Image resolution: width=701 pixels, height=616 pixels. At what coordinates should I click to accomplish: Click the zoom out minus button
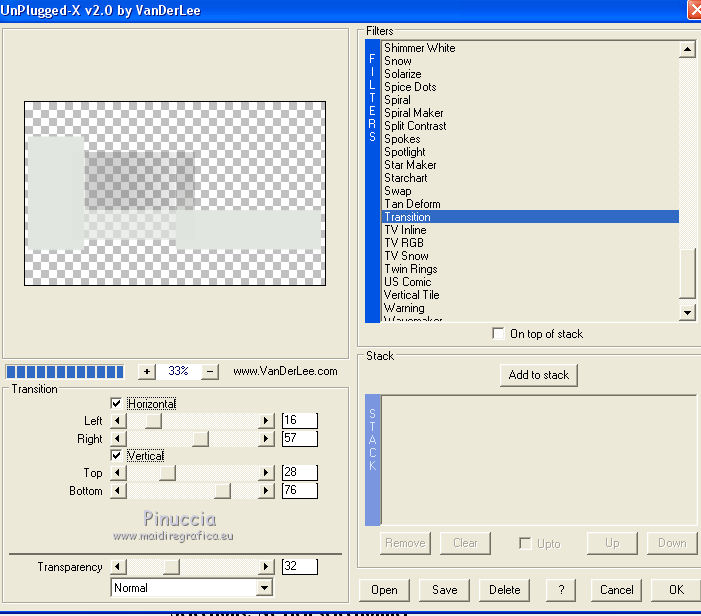pos(210,371)
